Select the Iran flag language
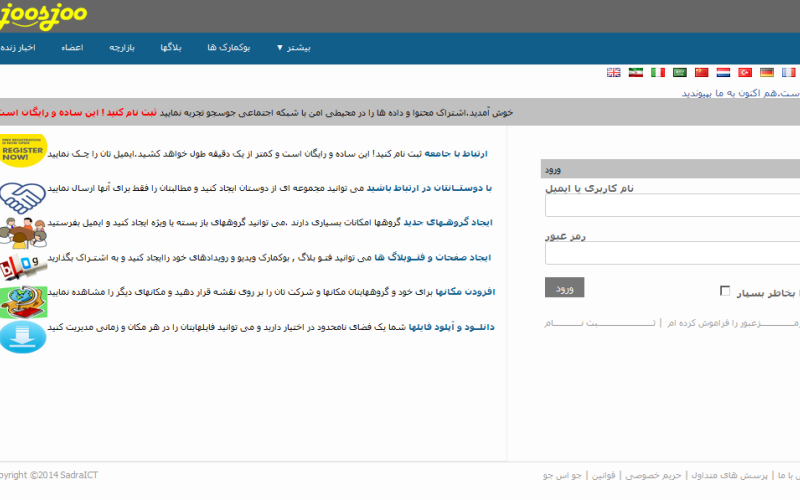Image resolution: width=800 pixels, height=500 pixels. pyautogui.click(x=636, y=72)
